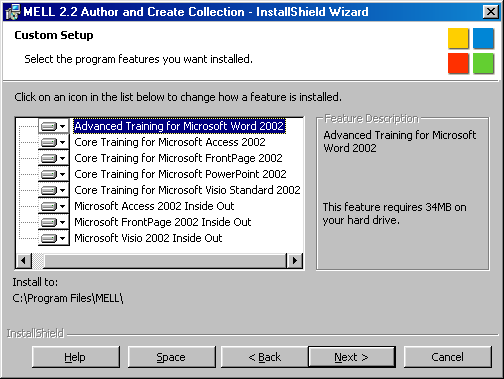
Task: Click the Help button
Action: click(x=75, y=357)
